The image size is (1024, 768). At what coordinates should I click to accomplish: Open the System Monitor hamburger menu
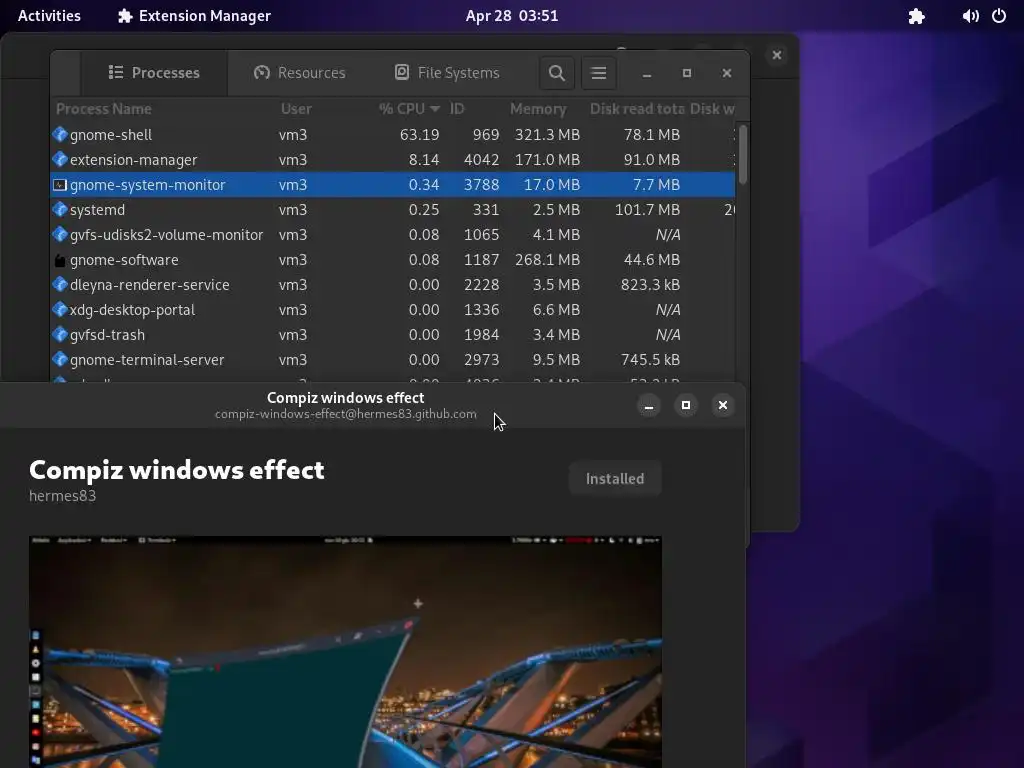[x=598, y=73]
